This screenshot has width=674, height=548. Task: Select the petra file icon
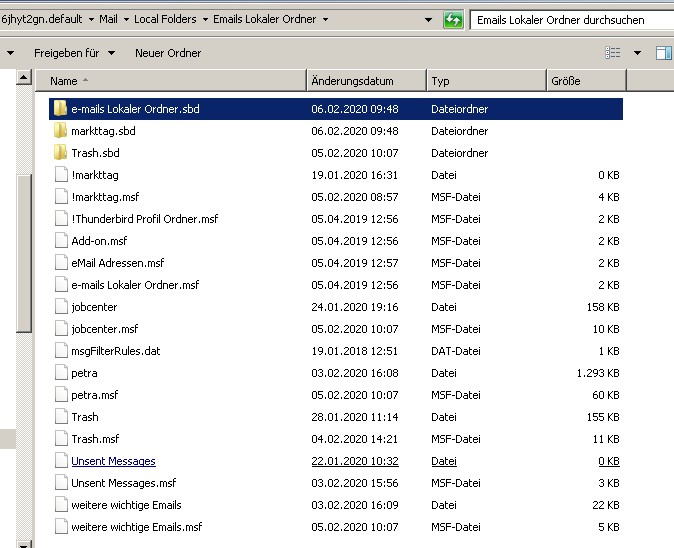tap(60, 373)
